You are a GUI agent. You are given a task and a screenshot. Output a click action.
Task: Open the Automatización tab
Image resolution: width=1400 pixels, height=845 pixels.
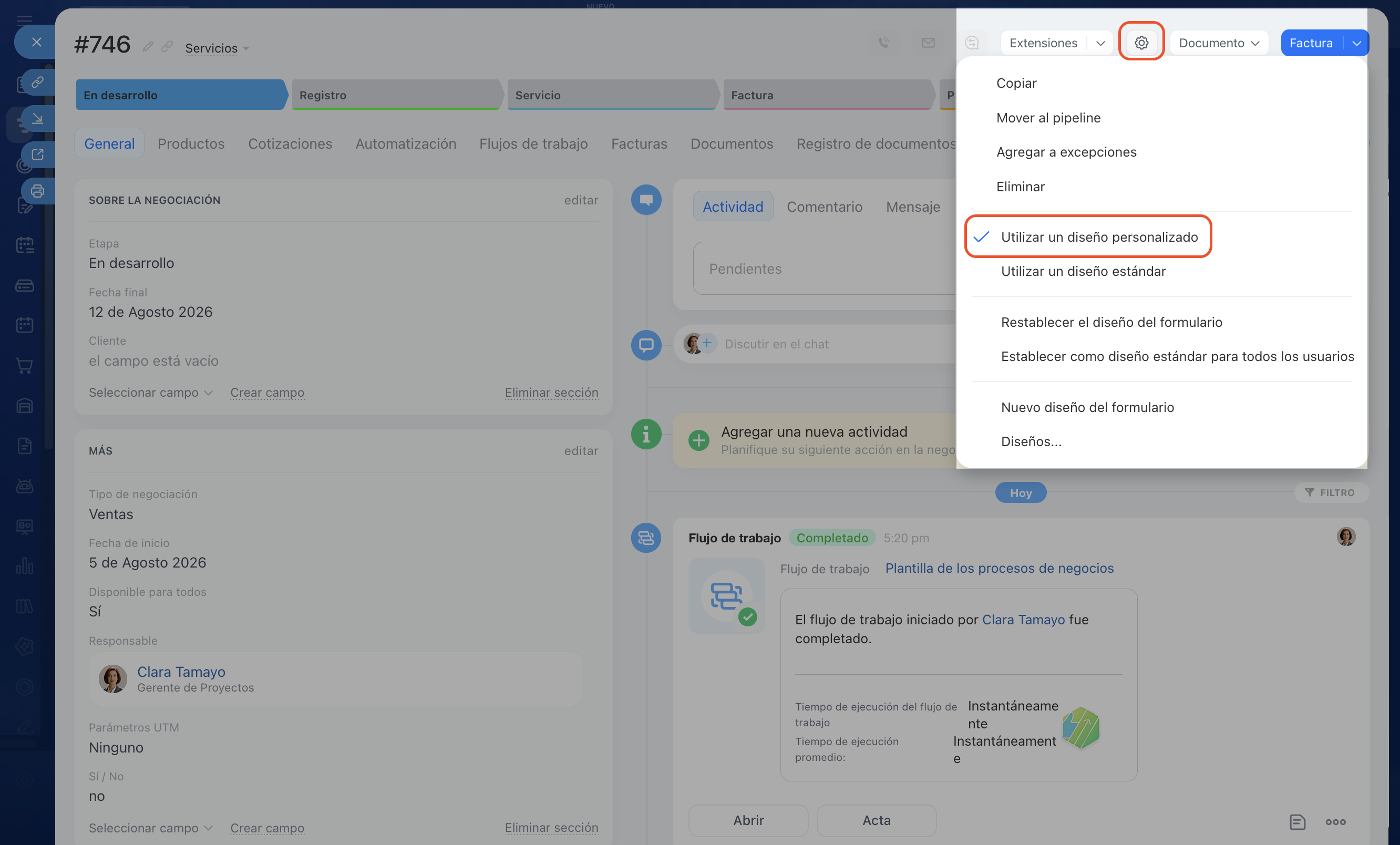coord(406,144)
